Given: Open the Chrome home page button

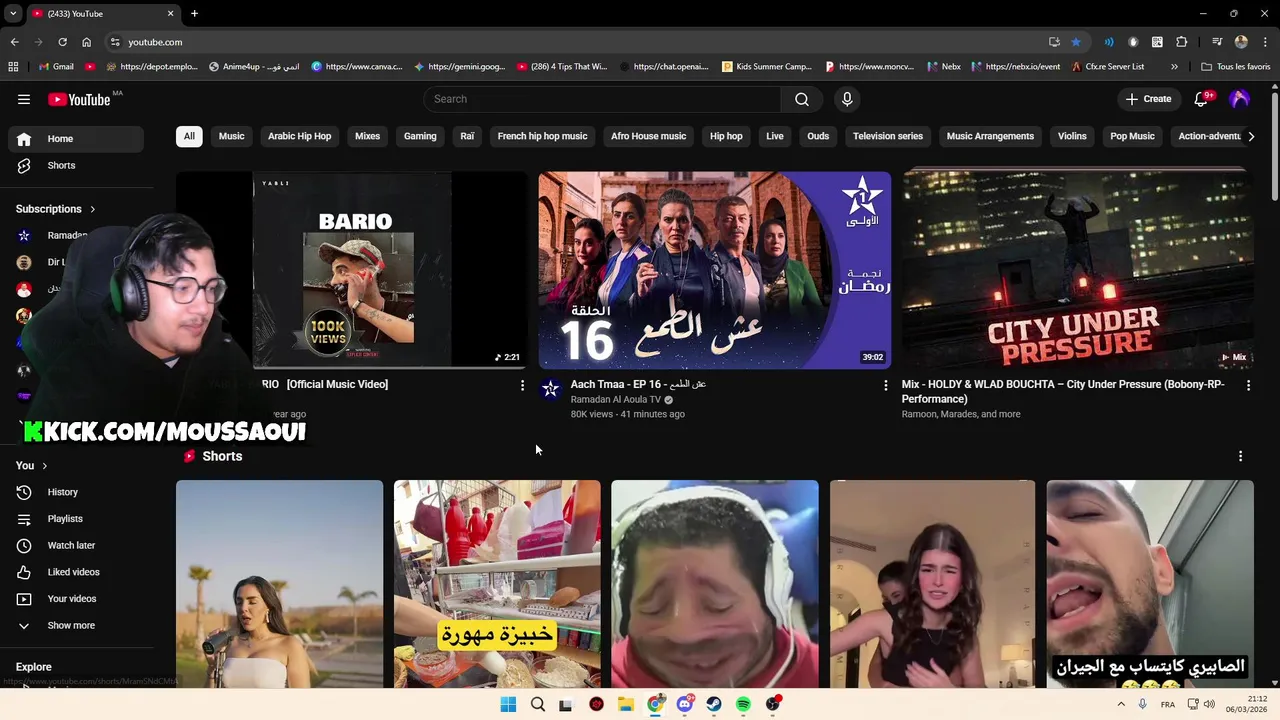Looking at the screenshot, I should (87, 42).
